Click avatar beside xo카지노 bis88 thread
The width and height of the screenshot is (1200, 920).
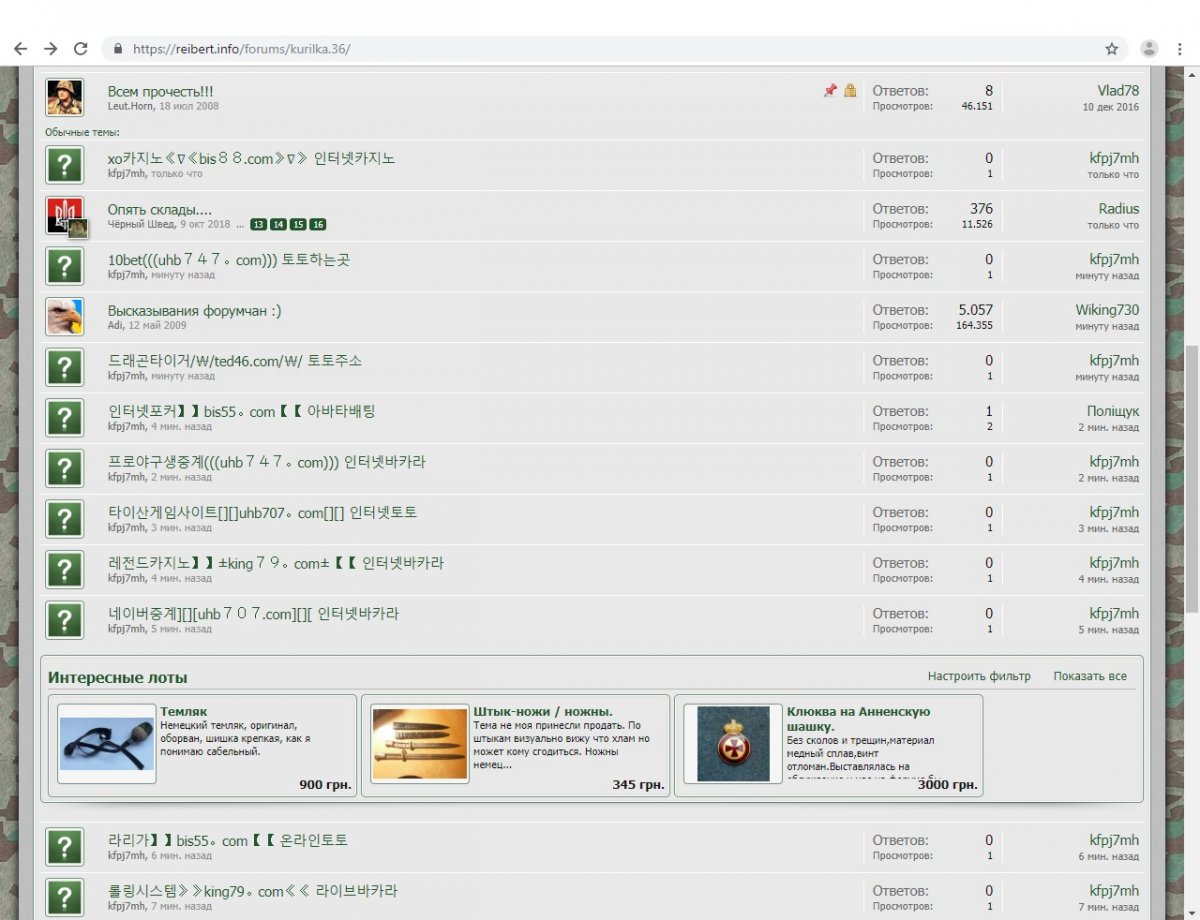click(x=65, y=165)
